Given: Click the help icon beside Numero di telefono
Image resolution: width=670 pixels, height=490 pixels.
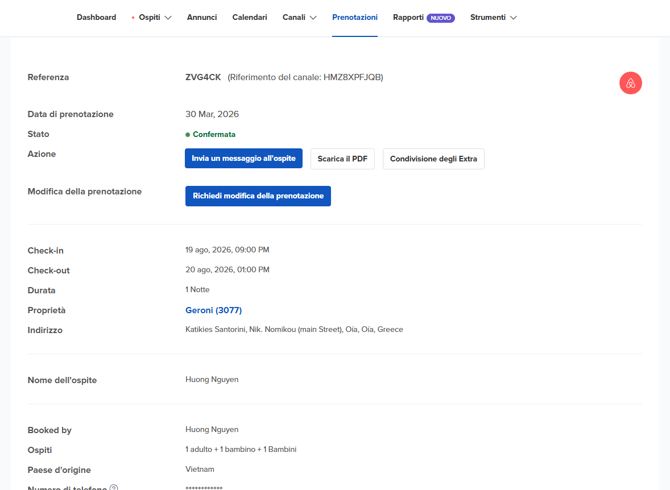Looking at the screenshot, I should 114,488.
